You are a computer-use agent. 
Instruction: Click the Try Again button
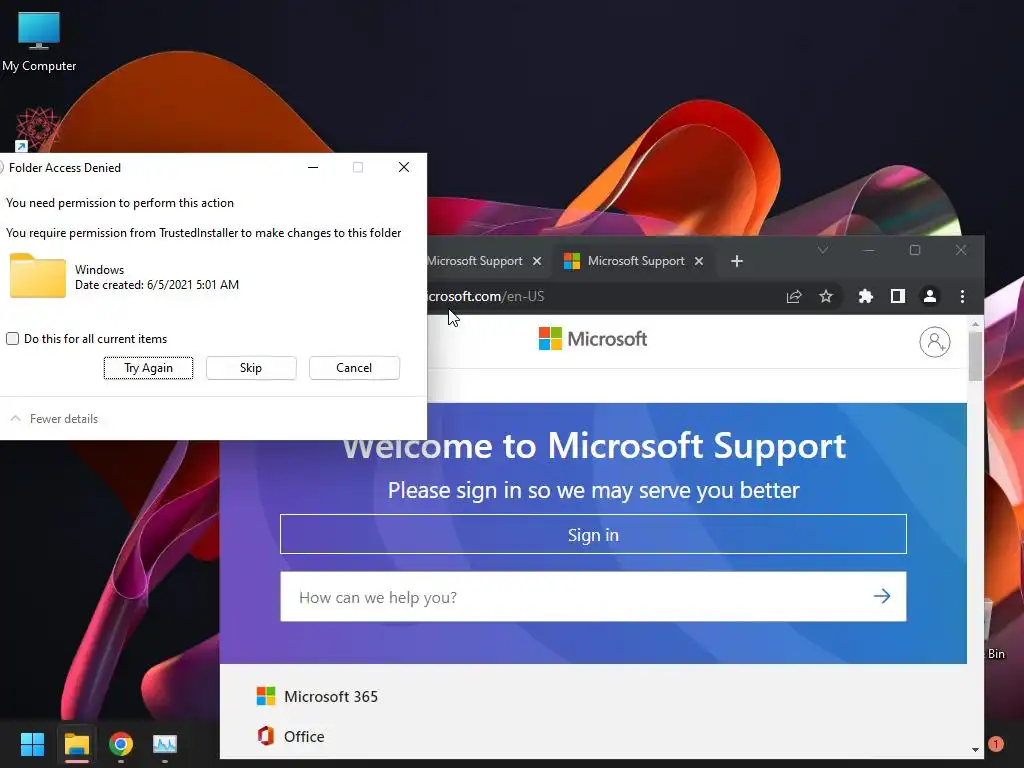coord(148,368)
